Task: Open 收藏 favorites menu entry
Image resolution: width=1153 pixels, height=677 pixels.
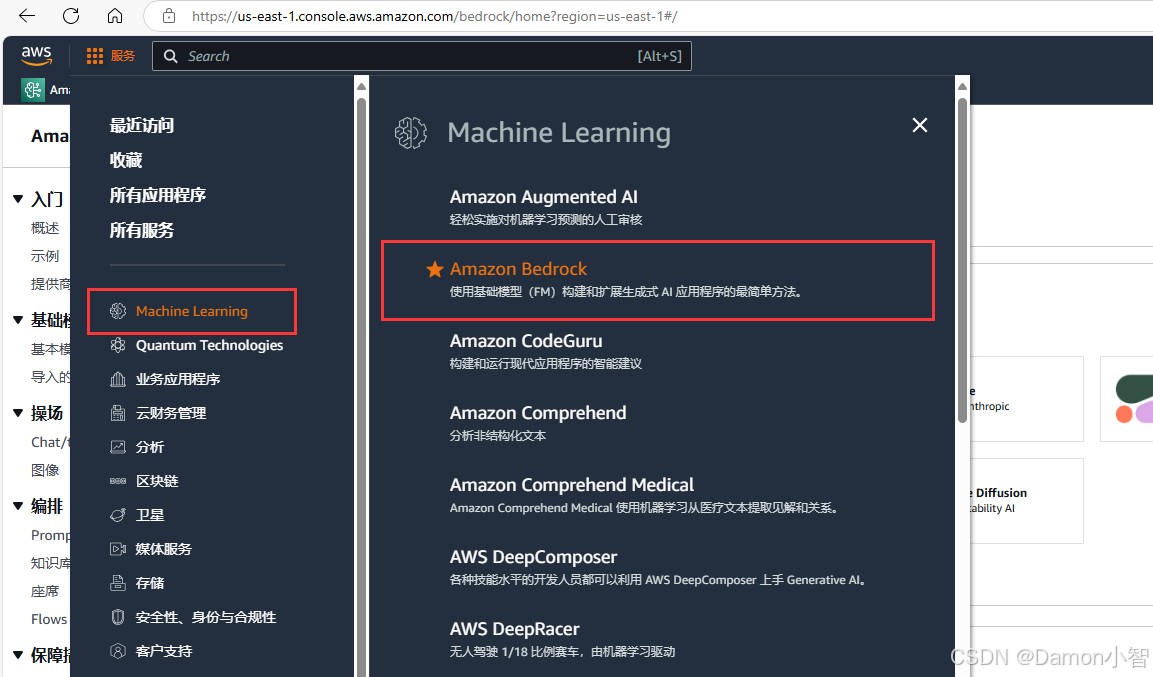Action: [126, 160]
